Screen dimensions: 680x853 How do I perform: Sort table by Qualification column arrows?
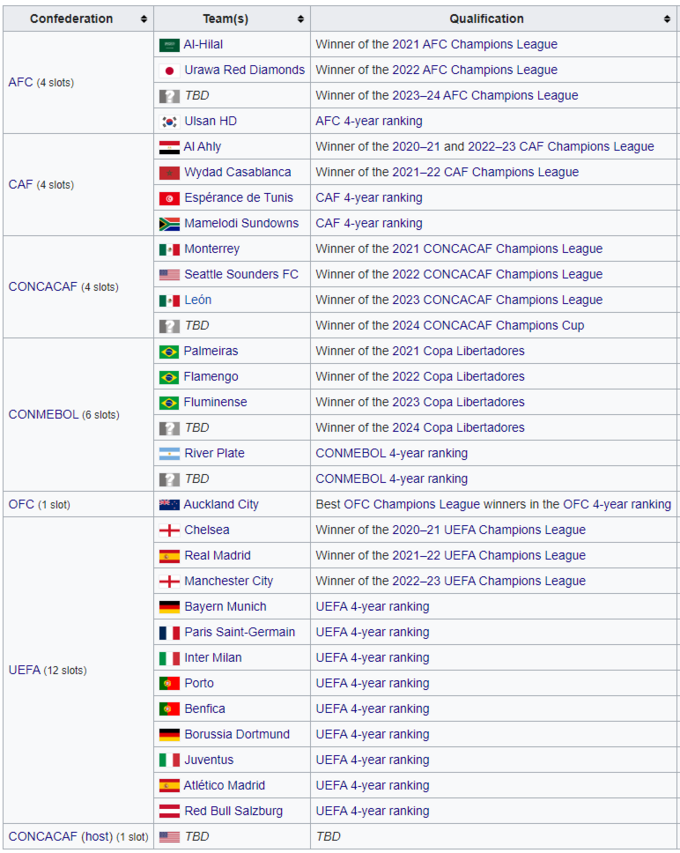click(667, 19)
